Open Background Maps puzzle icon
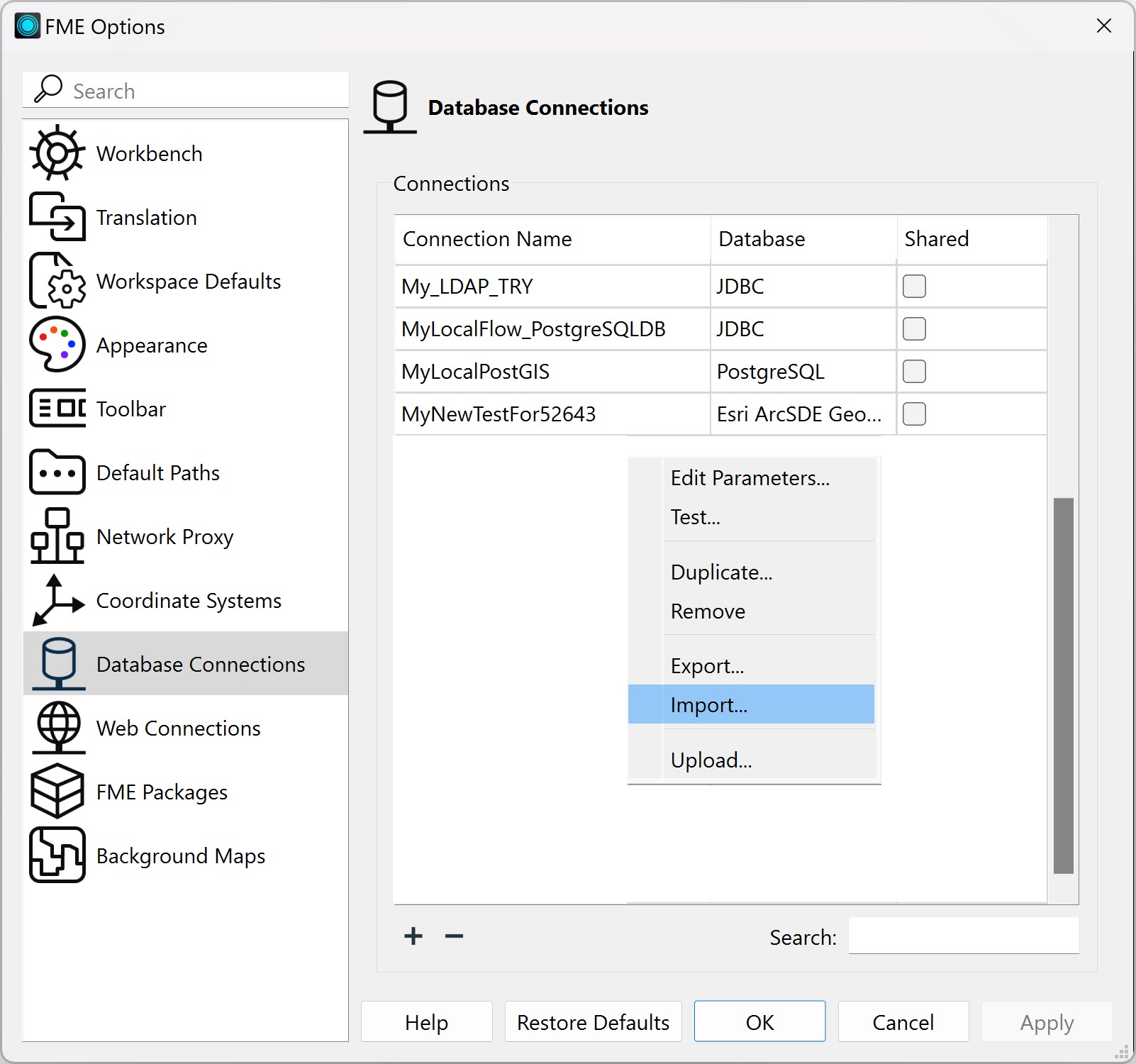The width and height of the screenshot is (1136, 1064). tap(57, 855)
